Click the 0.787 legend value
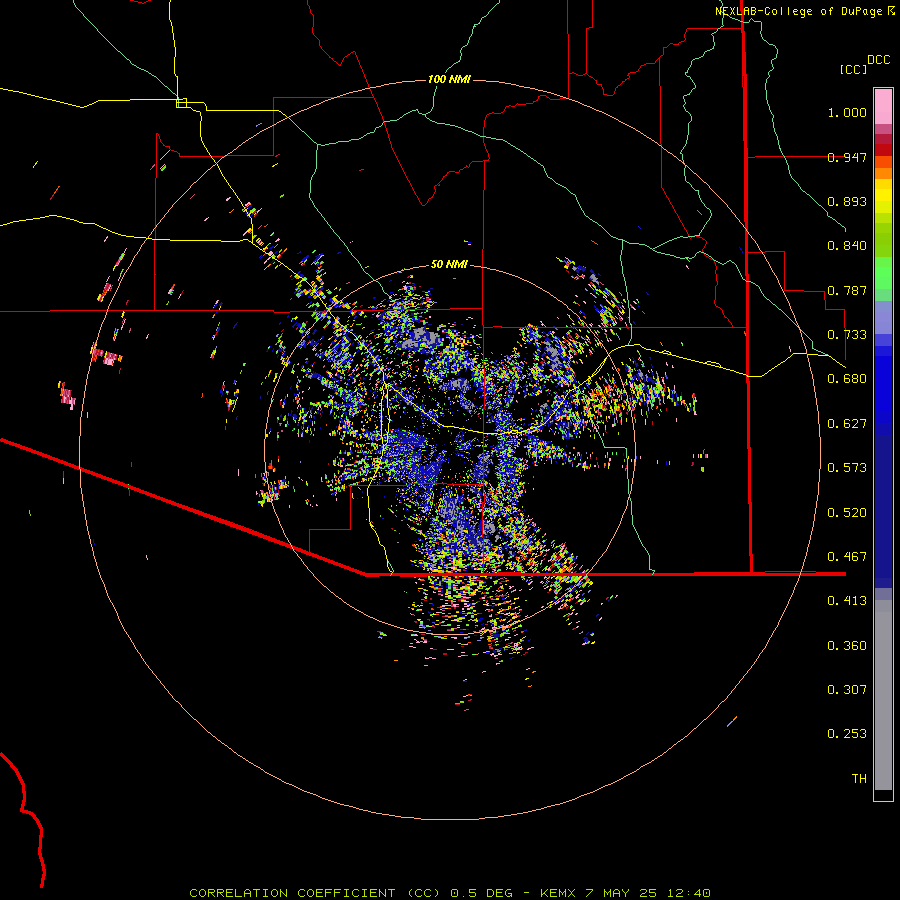 pos(847,290)
